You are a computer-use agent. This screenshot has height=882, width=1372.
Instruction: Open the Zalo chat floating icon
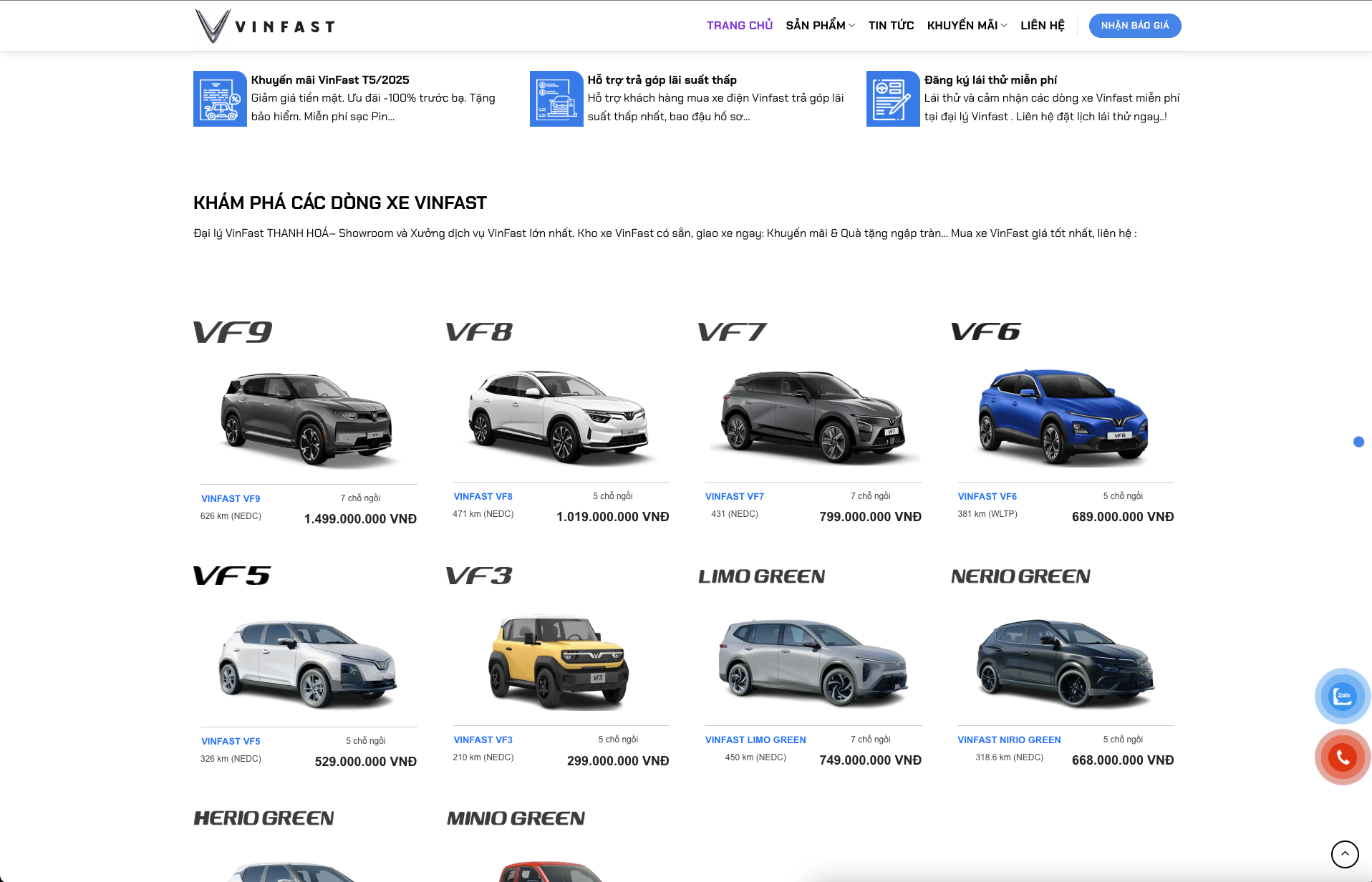(1343, 696)
